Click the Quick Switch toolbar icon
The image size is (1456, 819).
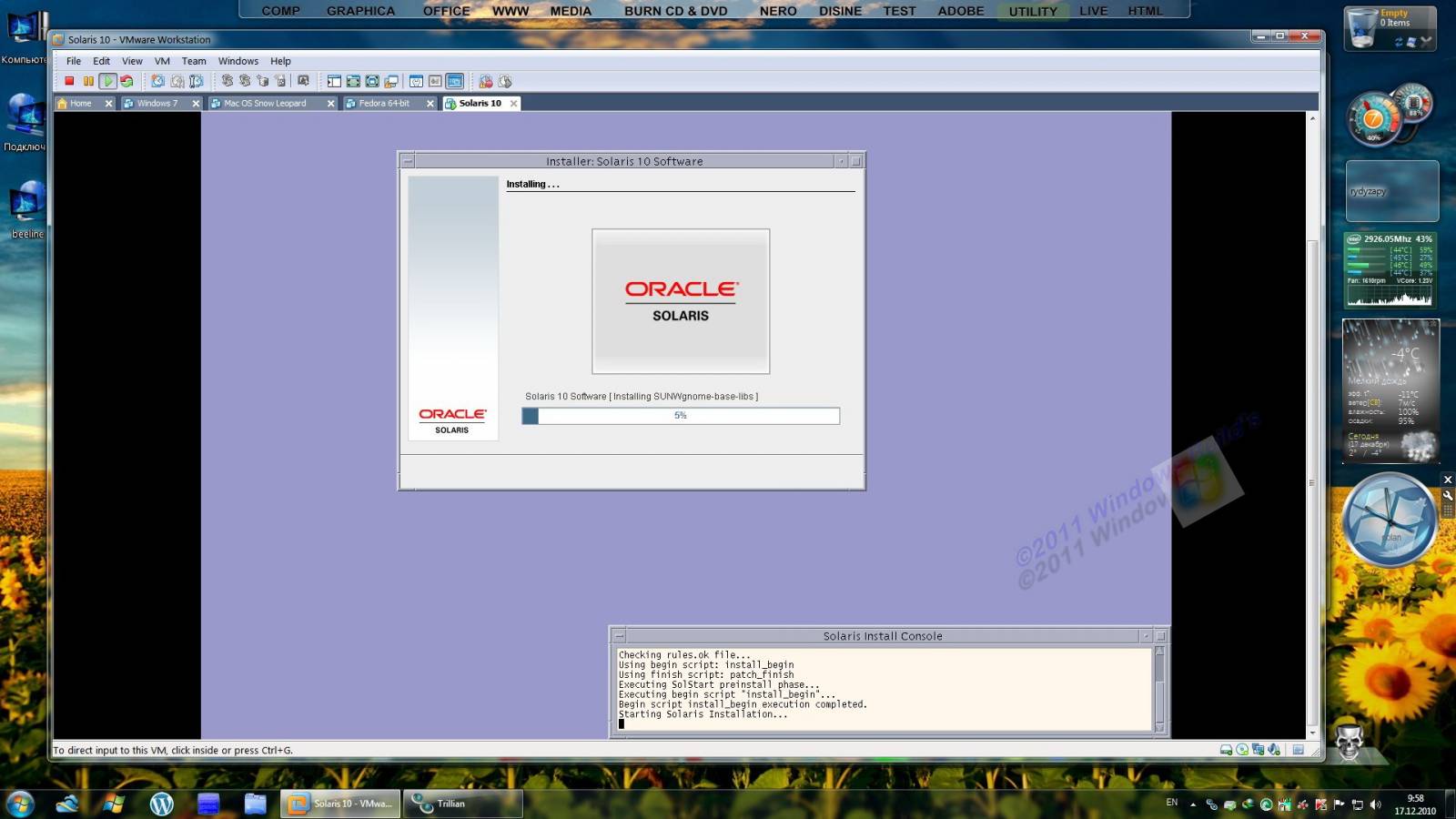353,81
